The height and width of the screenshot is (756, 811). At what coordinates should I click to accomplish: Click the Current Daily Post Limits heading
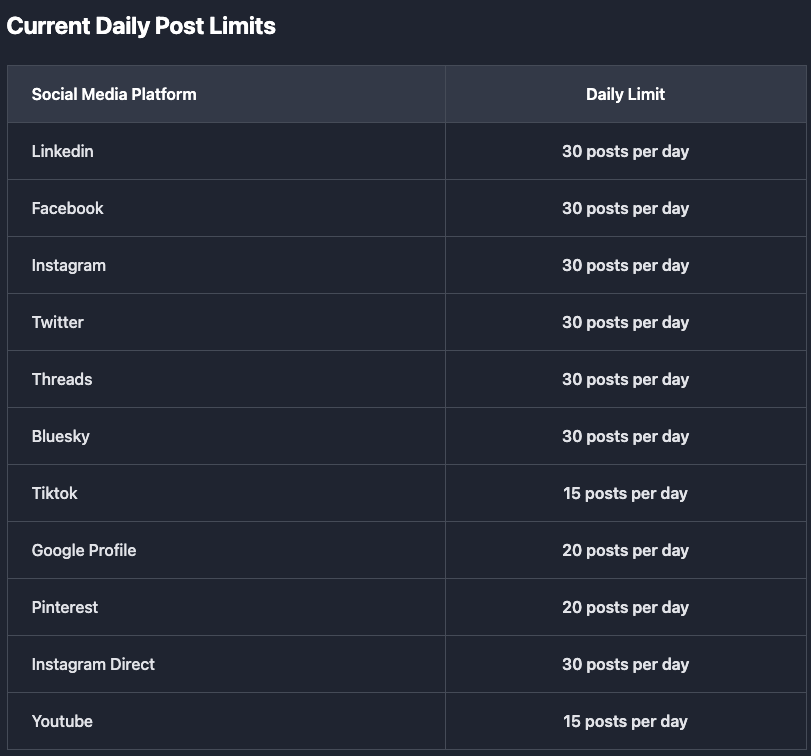tap(141, 26)
